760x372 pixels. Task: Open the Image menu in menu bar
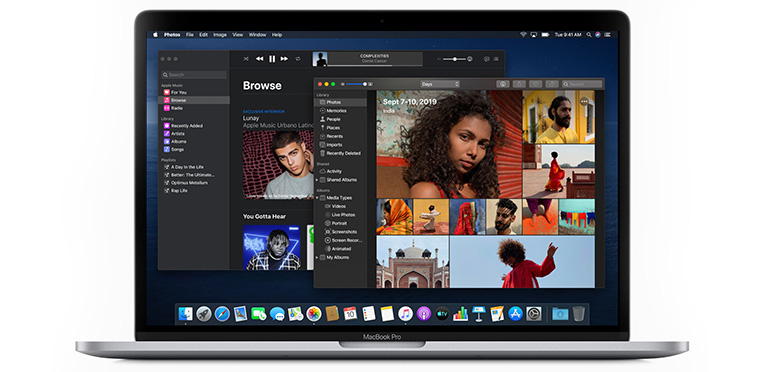coord(220,35)
